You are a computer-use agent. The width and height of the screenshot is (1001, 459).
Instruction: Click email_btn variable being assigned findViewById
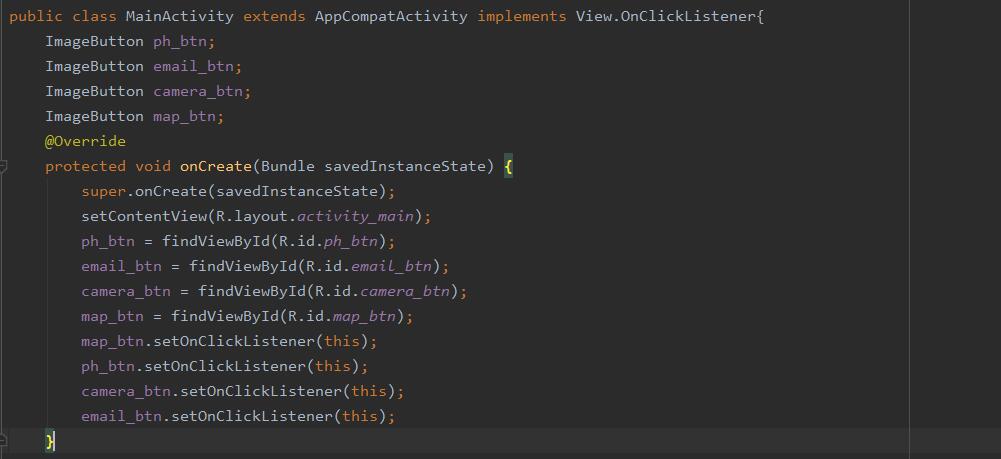(x=121, y=266)
